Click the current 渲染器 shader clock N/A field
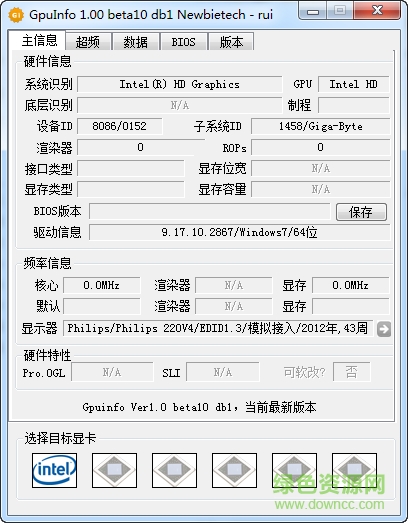 (x=234, y=286)
